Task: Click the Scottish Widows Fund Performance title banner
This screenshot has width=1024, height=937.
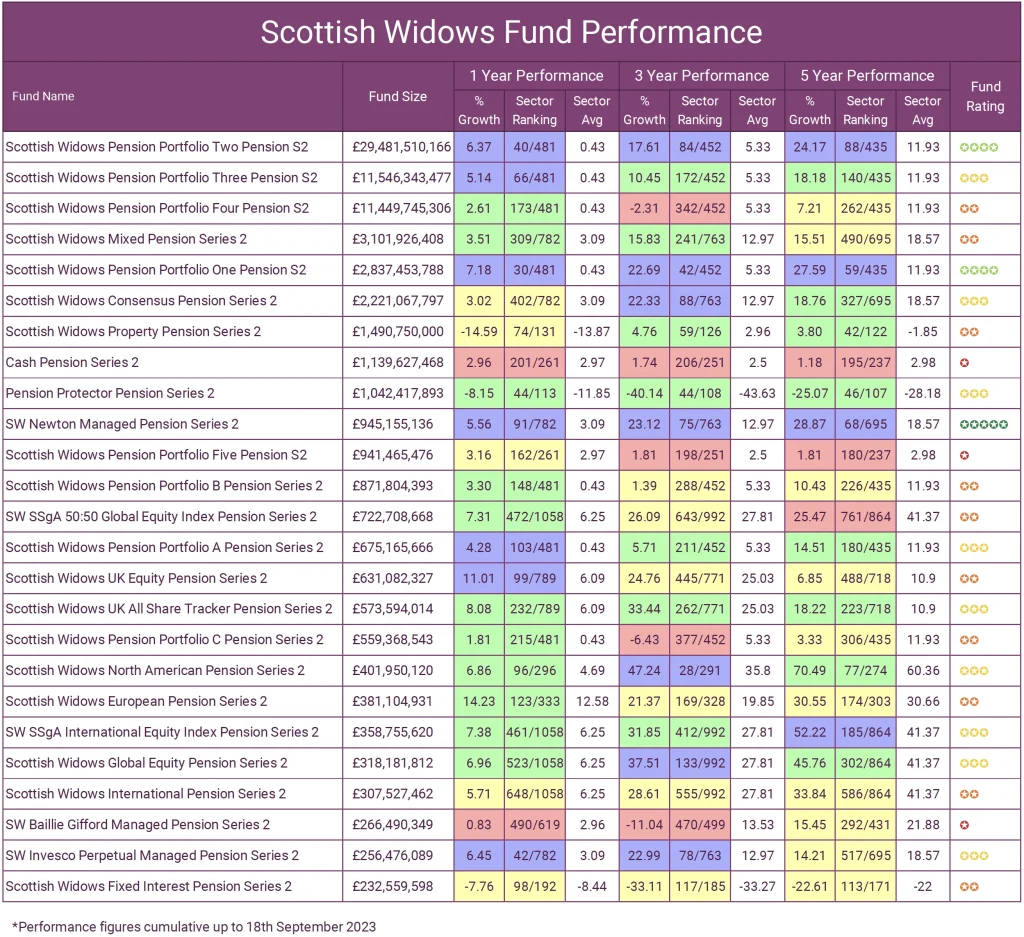Action: [512, 32]
